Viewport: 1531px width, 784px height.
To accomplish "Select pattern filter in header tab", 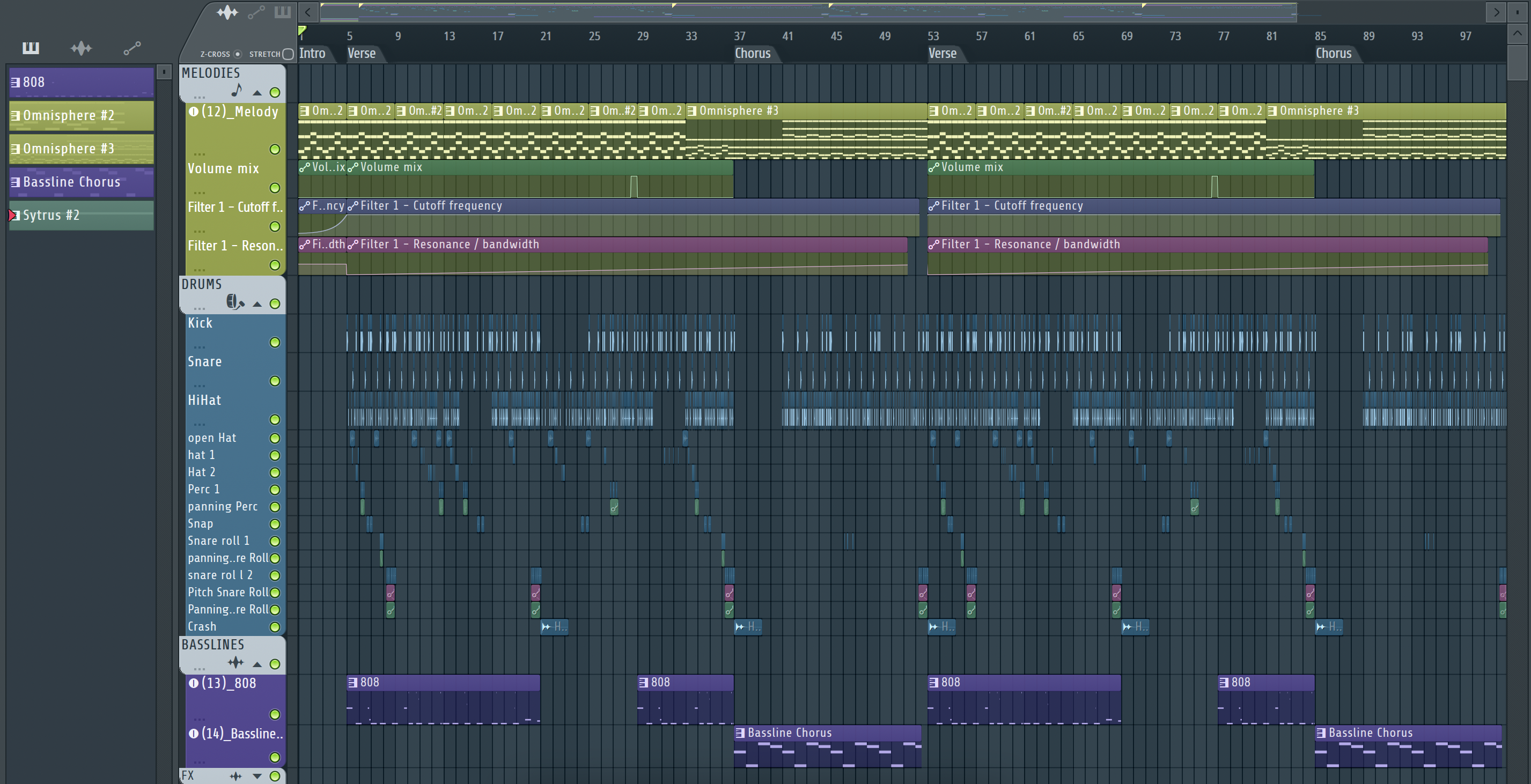I will (282, 12).
